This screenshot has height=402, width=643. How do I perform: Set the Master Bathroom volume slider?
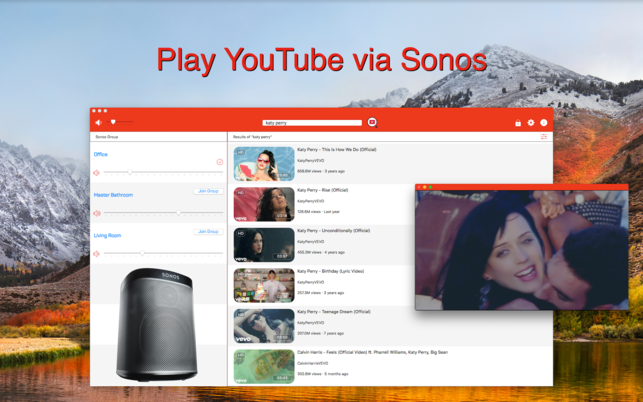pos(163,213)
